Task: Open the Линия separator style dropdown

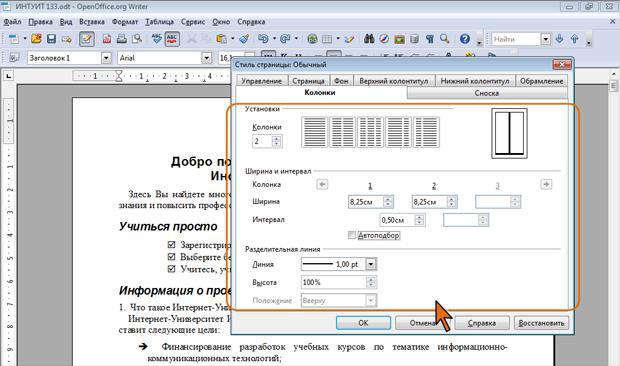Action: coord(370,264)
